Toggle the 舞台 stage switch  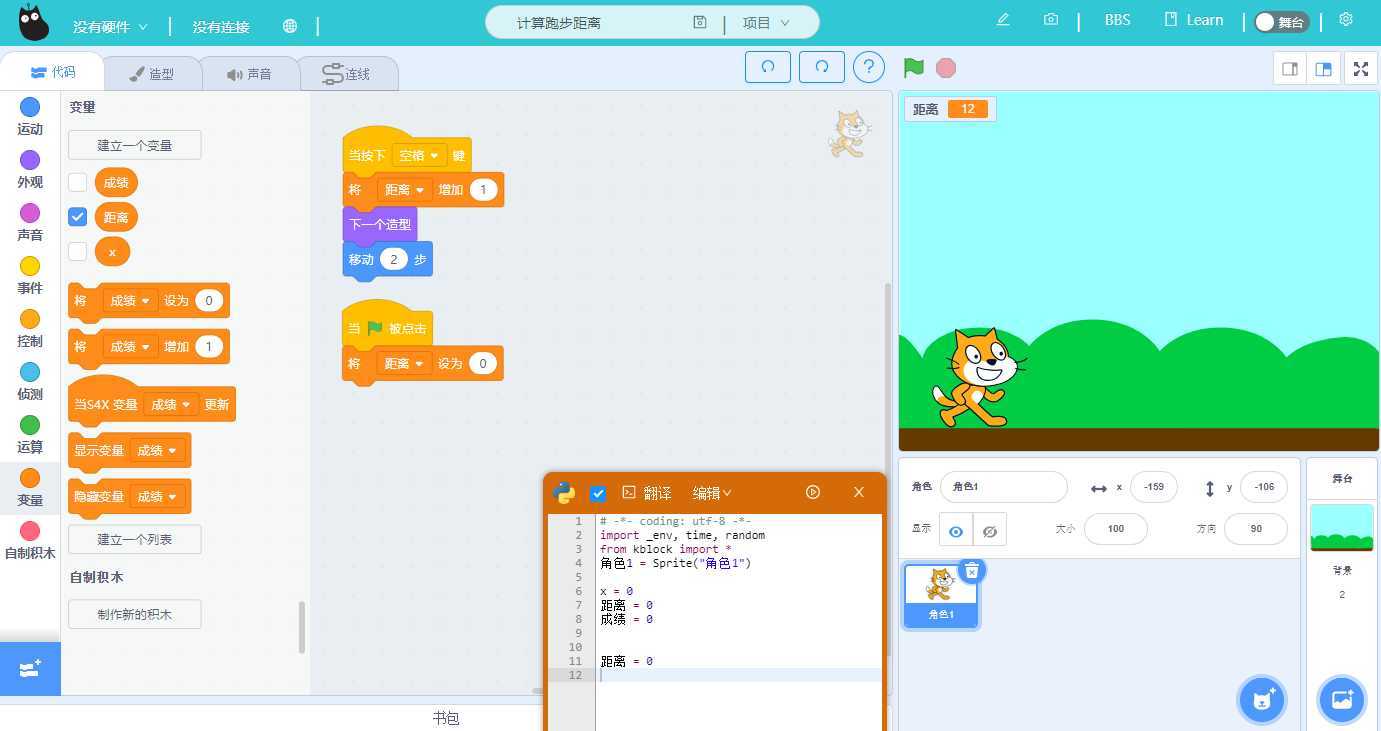1281,22
